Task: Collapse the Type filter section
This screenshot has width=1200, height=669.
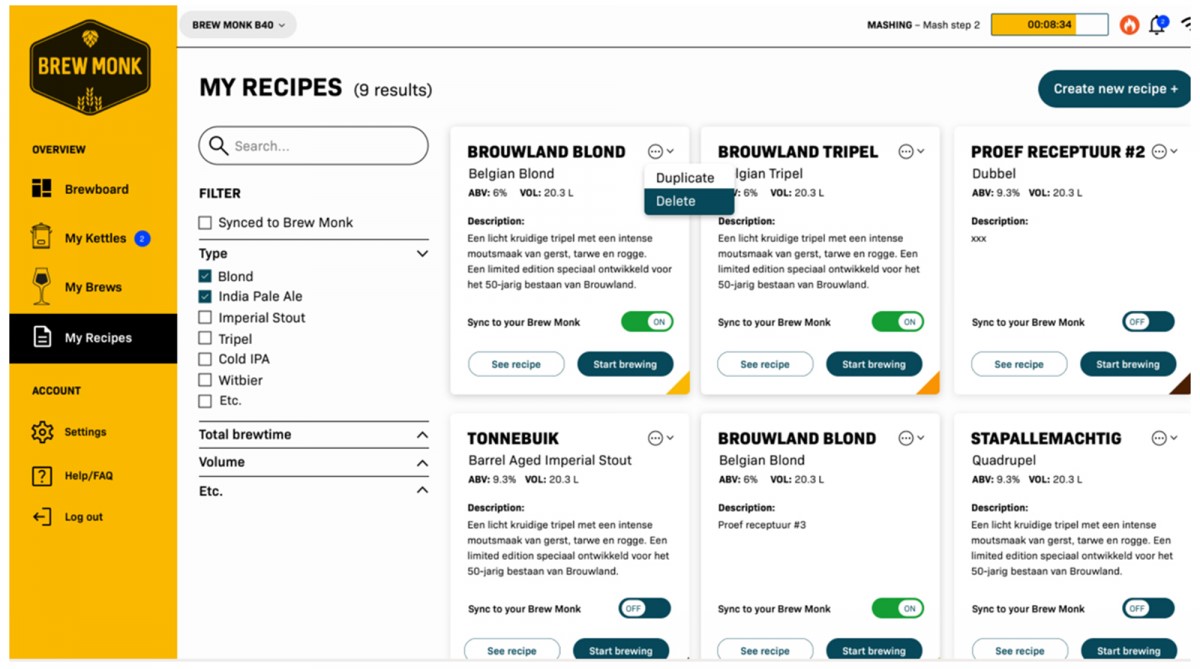Action: pos(422,254)
